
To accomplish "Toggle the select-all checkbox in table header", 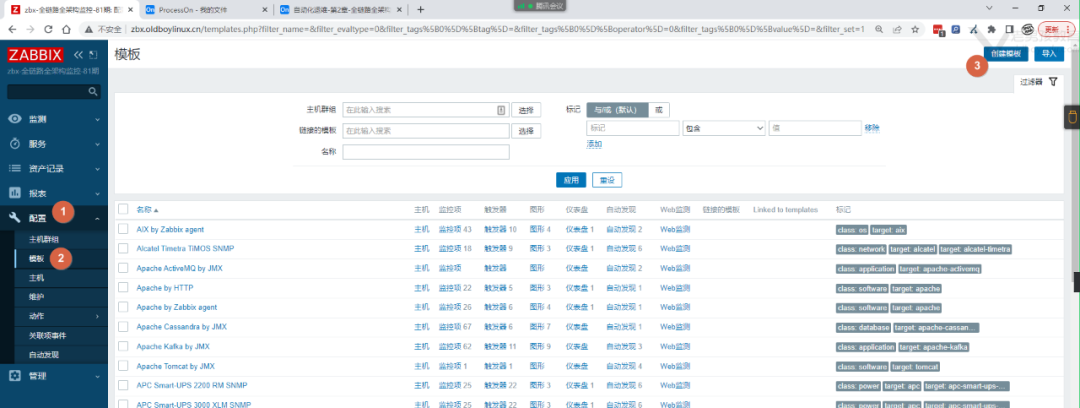I will [x=123, y=209].
